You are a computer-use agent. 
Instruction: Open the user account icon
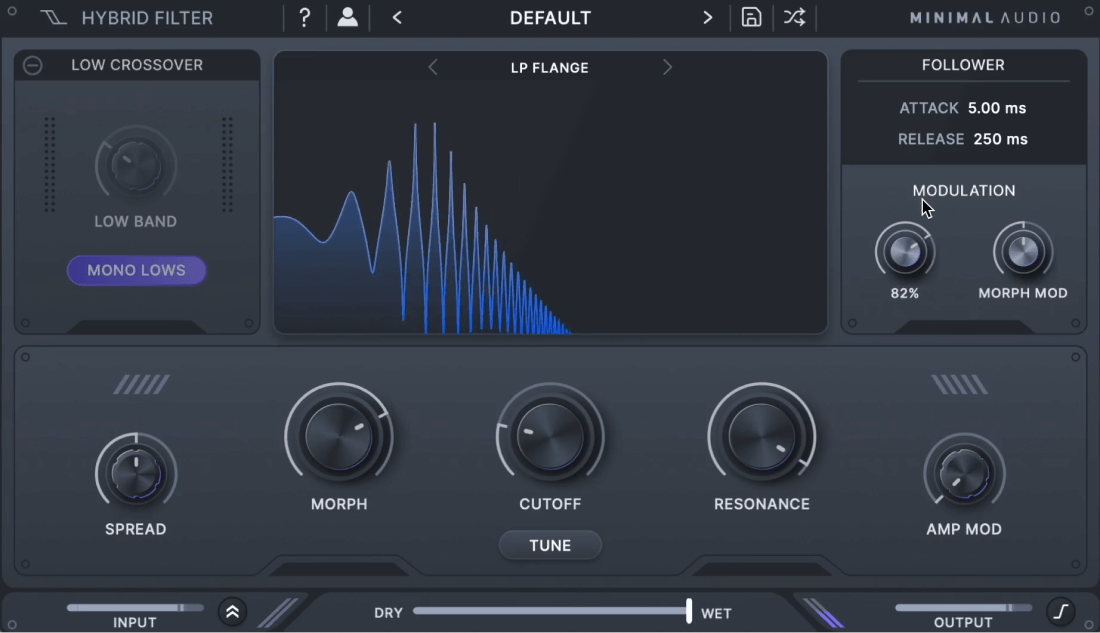[x=347, y=18]
